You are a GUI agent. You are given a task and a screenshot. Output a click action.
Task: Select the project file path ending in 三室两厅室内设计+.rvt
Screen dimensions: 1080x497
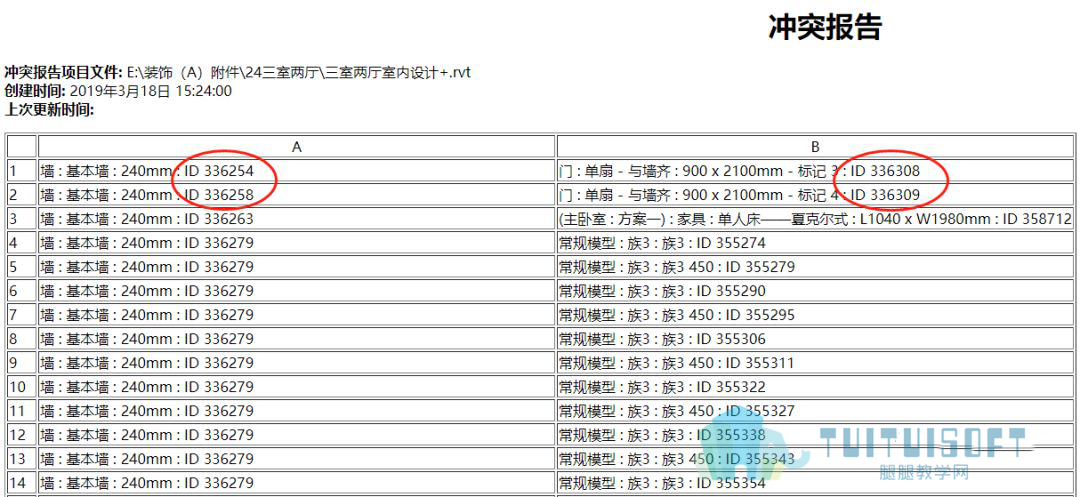click(x=298, y=72)
